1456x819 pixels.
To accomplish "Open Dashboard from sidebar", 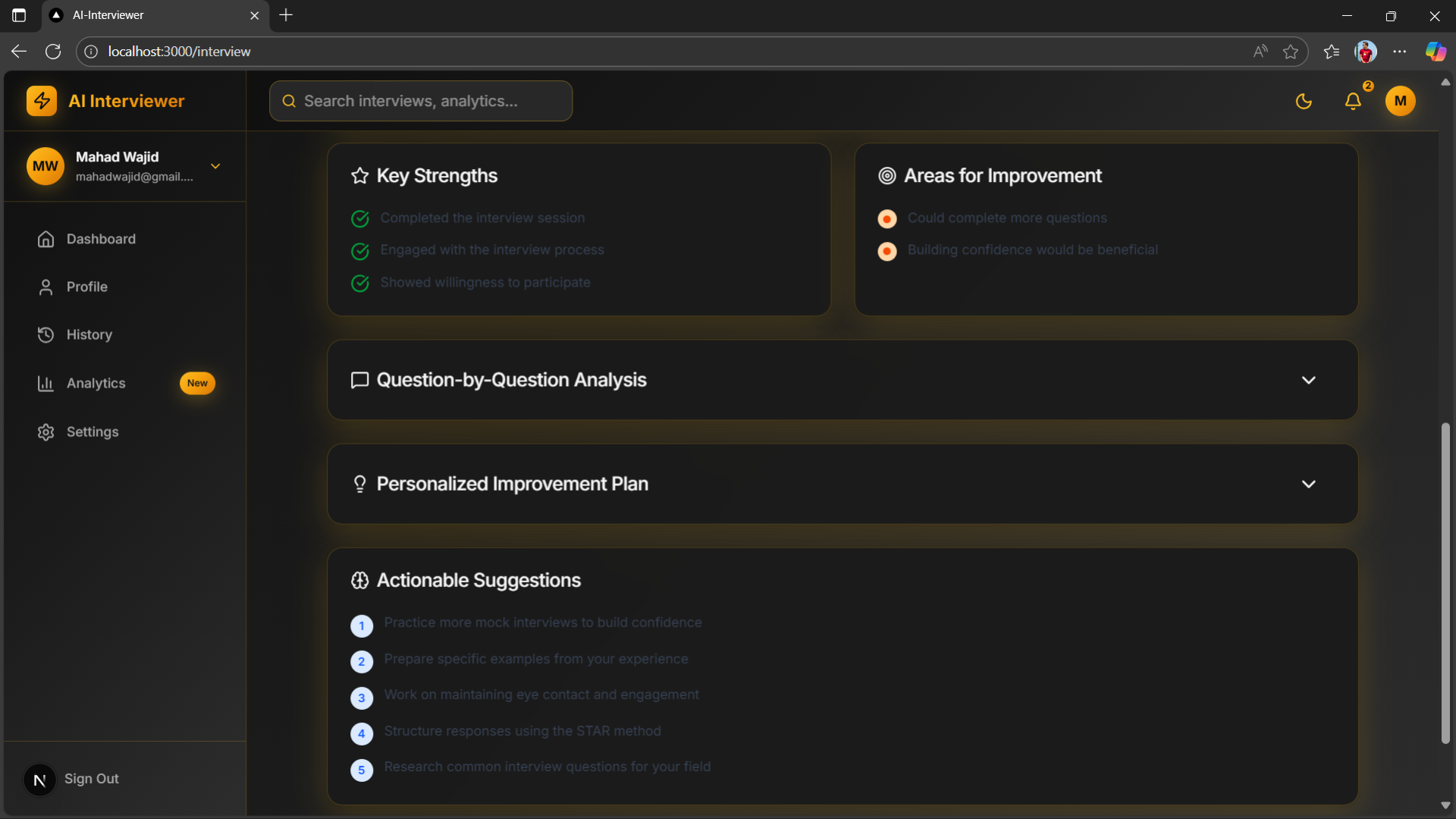I will click(101, 239).
